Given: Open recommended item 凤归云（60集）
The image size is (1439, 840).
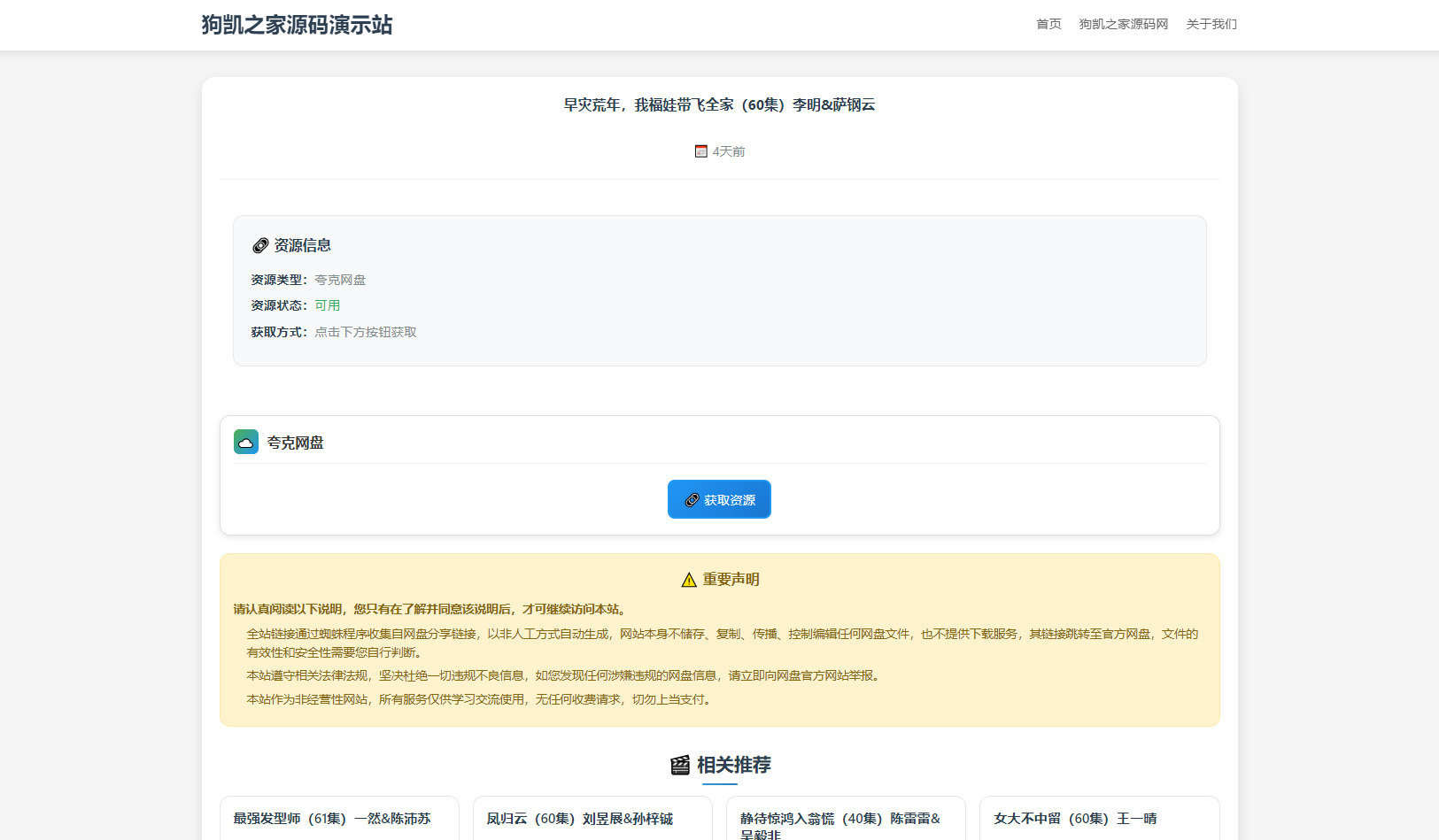Looking at the screenshot, I should tap(580, 819).
